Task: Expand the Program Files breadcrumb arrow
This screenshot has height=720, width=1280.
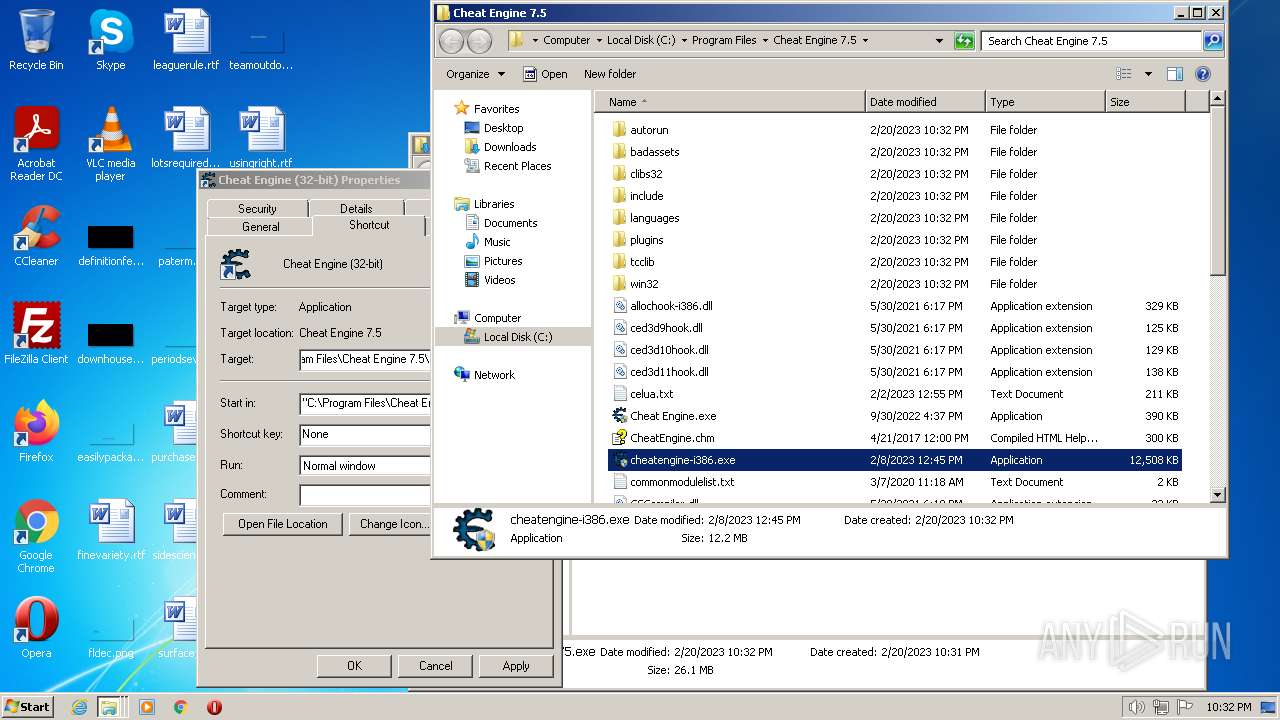Action: (764, 41)
